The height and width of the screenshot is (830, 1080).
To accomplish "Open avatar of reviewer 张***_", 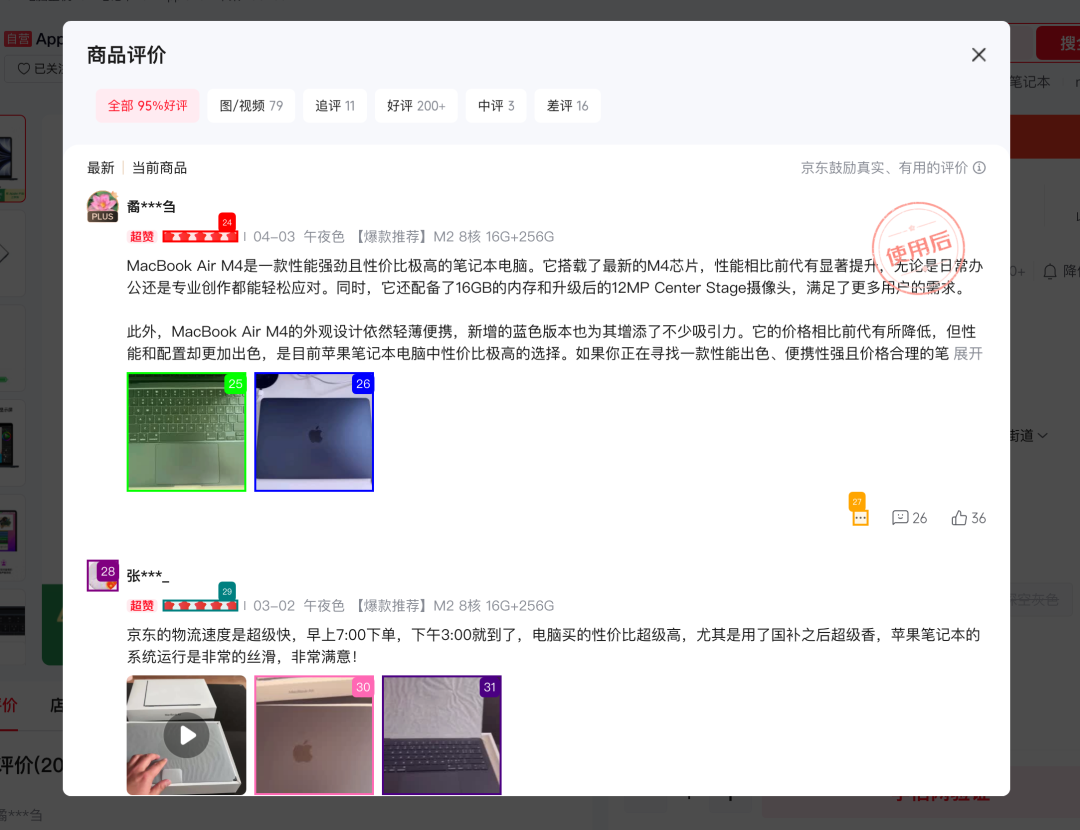I will [103, 575].
